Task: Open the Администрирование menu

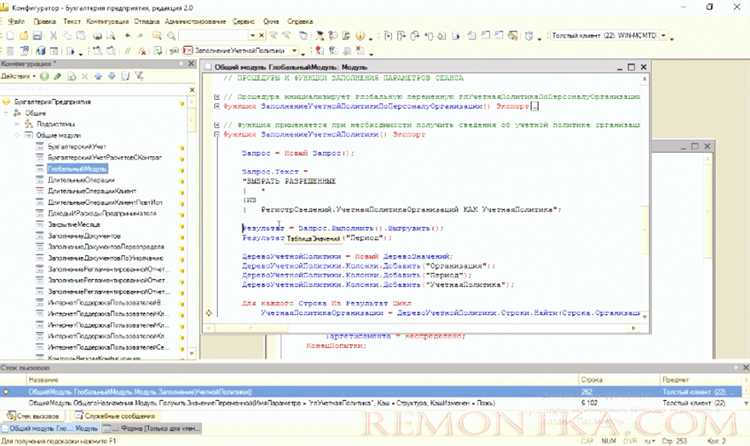Action: (x=195, y=22)
